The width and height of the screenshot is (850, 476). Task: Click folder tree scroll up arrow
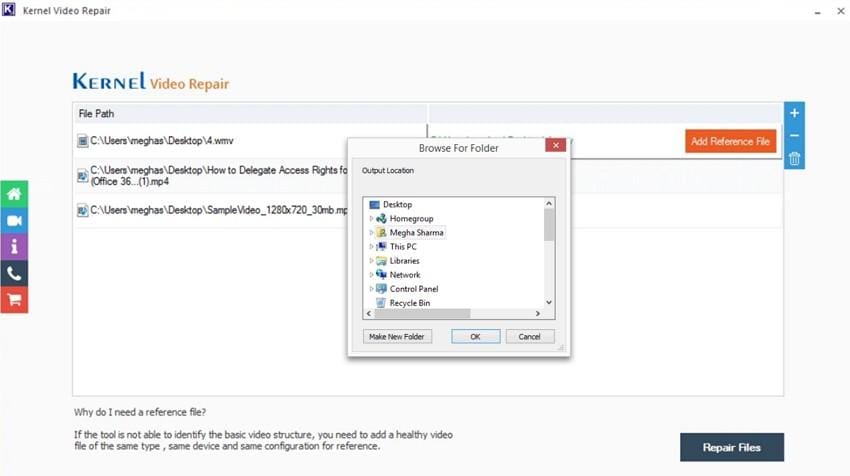point(549,203)
